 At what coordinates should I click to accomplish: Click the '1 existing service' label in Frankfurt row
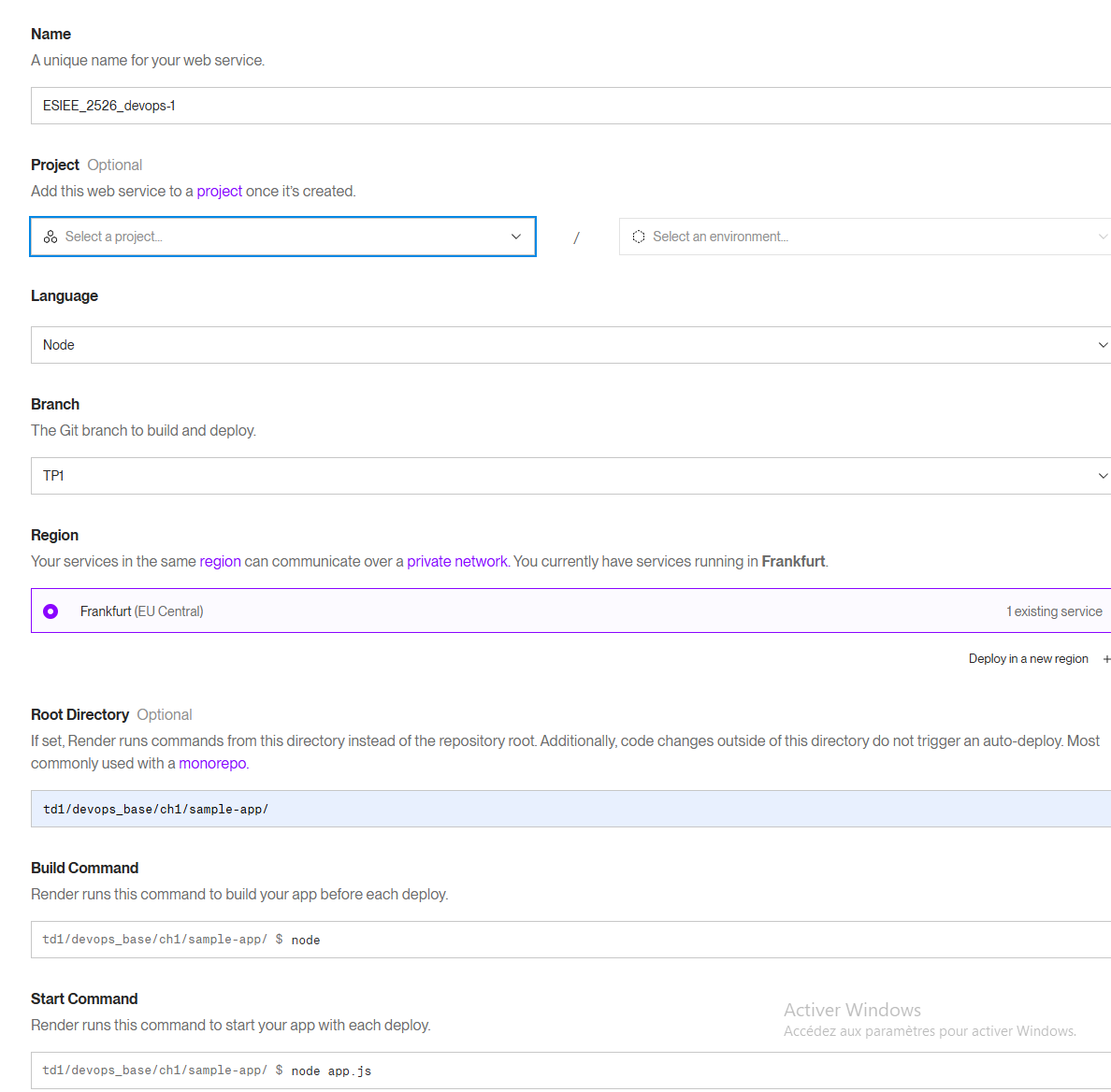tap(1054, 611)
